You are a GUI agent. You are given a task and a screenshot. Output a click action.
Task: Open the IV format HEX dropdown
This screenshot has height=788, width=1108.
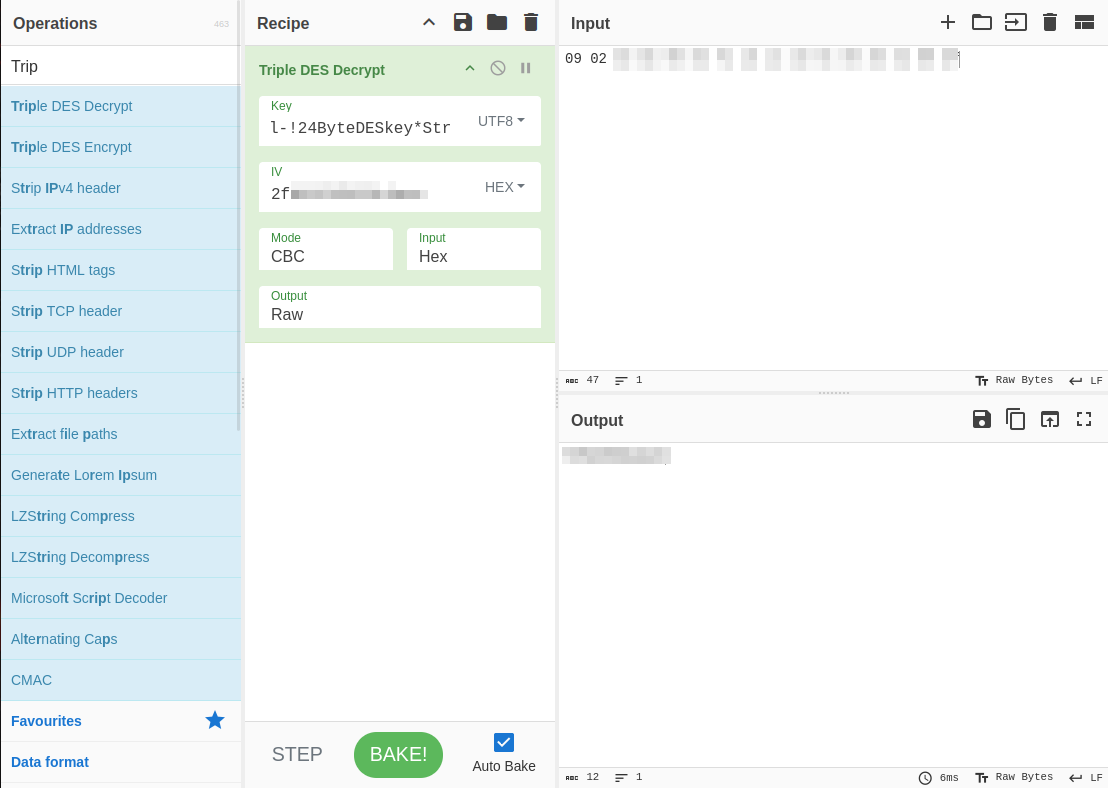tap(505, 187)
